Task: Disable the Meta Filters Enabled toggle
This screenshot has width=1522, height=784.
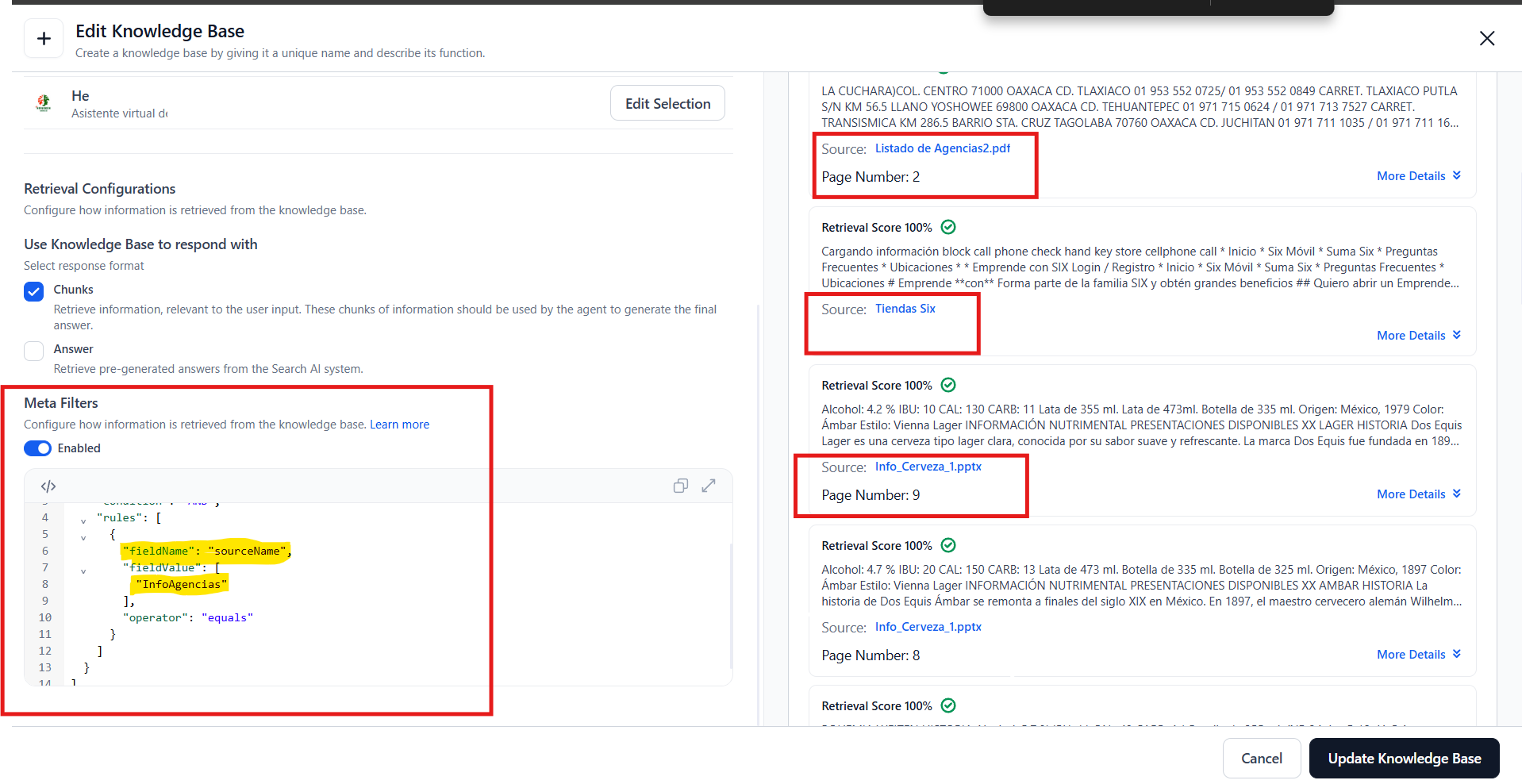Action: point(37,448)
